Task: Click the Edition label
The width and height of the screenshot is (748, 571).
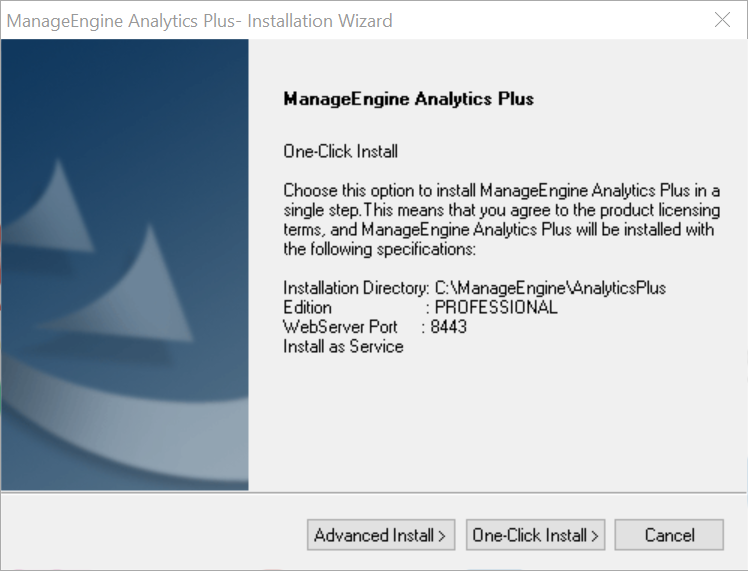Action: click(x=307, y=307)
